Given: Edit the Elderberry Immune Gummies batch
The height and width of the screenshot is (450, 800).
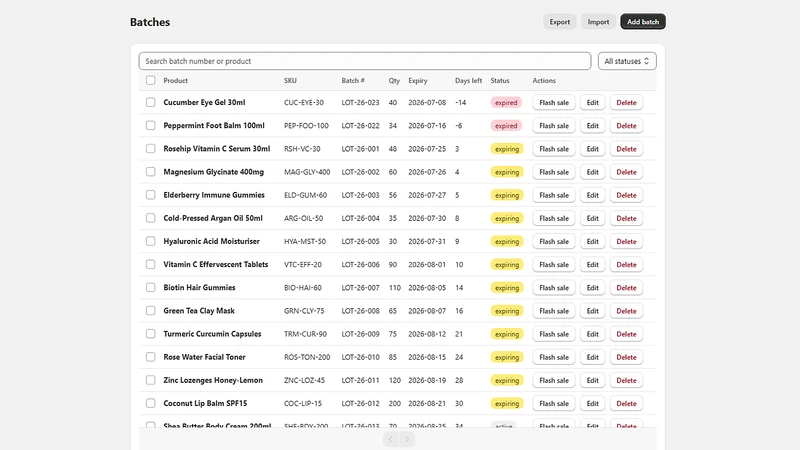Looking at the screenshot, I should 592,195.
